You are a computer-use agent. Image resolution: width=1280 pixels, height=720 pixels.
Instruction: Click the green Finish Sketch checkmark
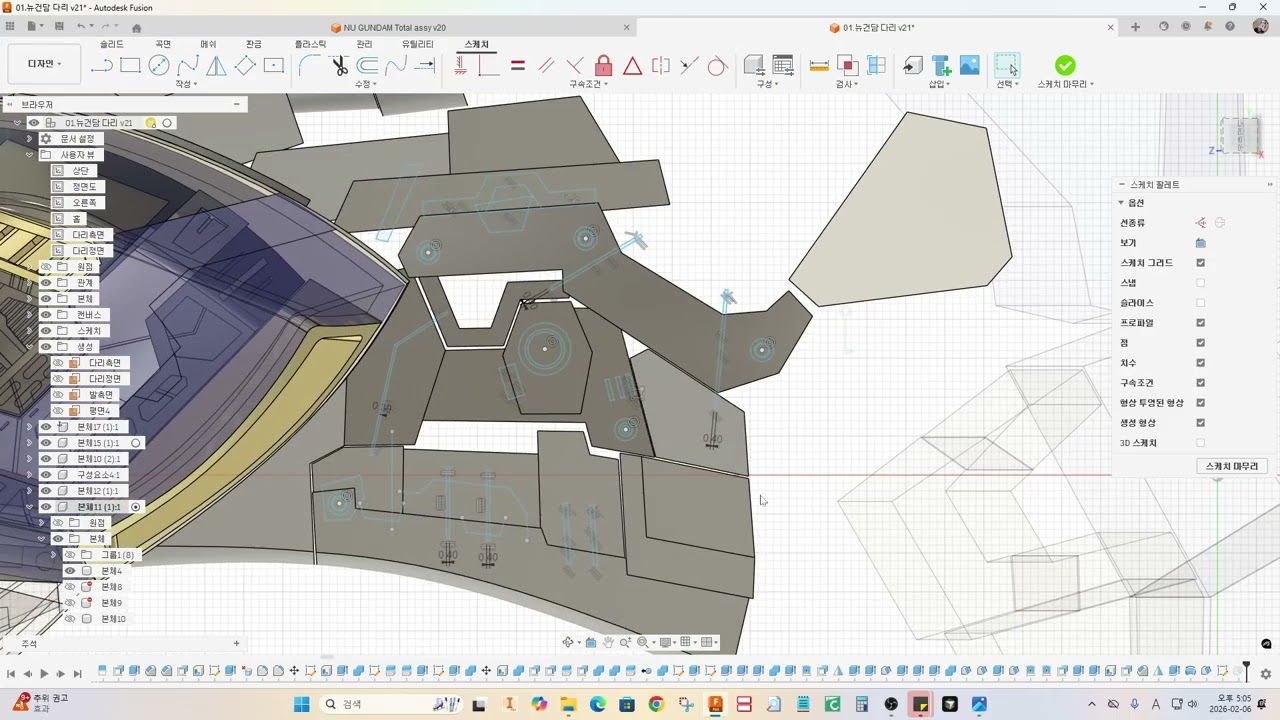(1065, 65)
